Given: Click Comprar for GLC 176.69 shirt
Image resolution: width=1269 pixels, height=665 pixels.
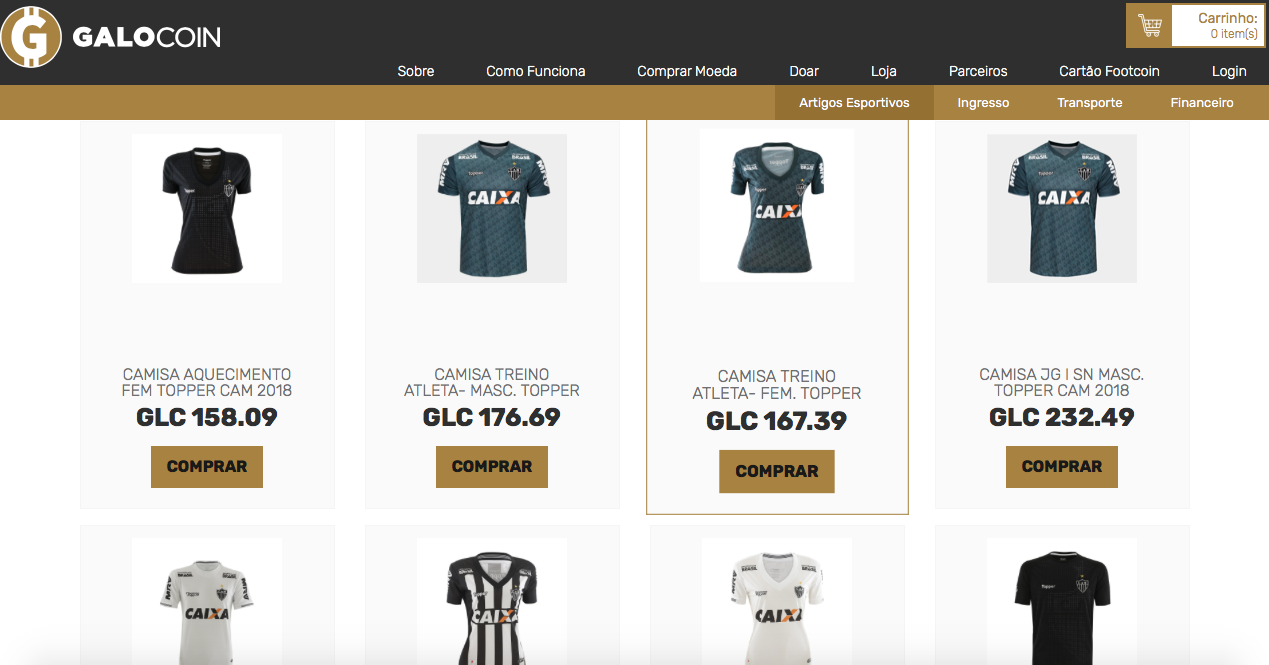Looking at the screenshot, I should pos(492,467).
